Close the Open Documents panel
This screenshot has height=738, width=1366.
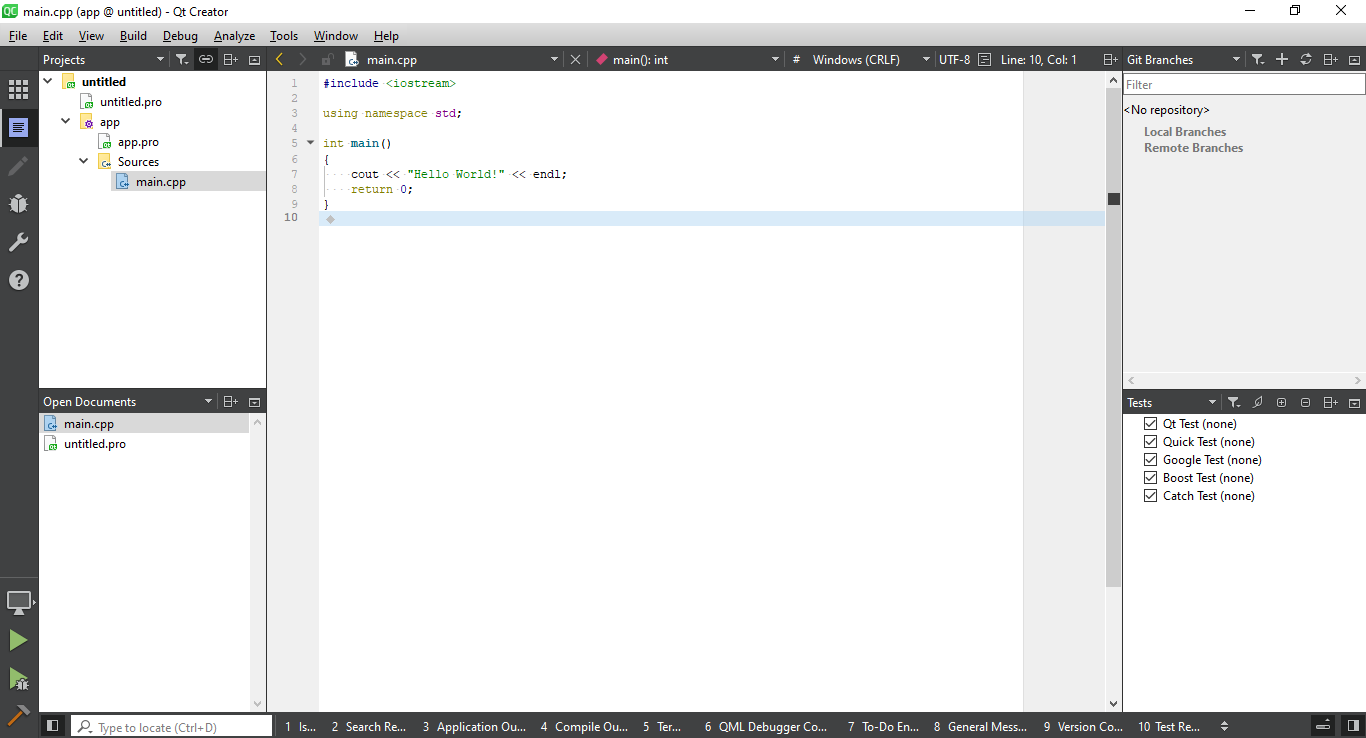tap(254, 402)
